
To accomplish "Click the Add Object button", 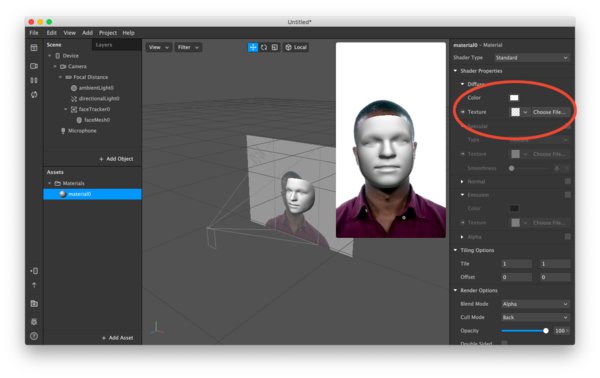I will (x=116, y=159).
